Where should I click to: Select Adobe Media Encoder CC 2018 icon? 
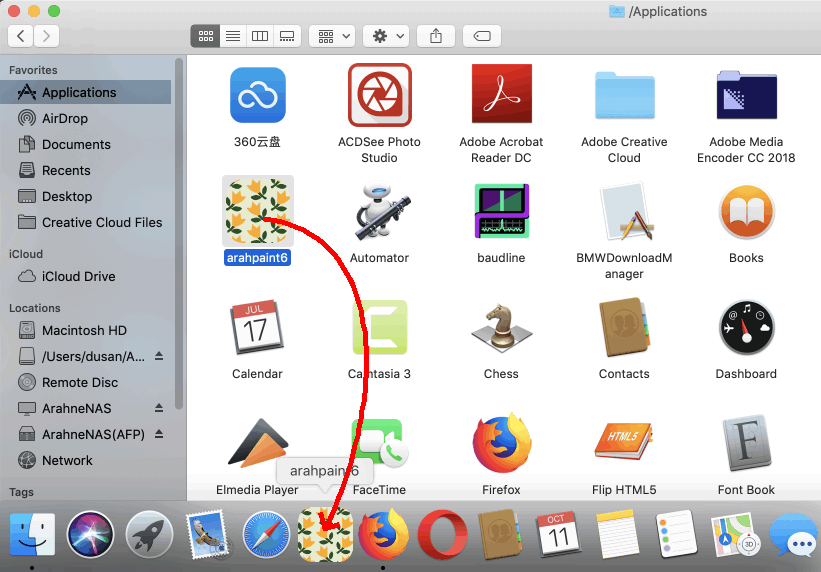746,95
